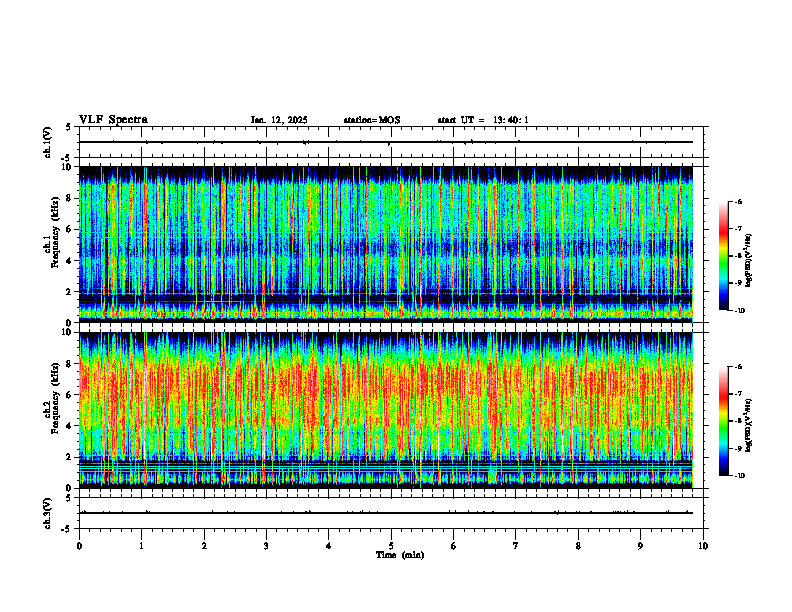
Task: Click the ch.1 spectrogram color scale bar
Action: pos(723,256)
